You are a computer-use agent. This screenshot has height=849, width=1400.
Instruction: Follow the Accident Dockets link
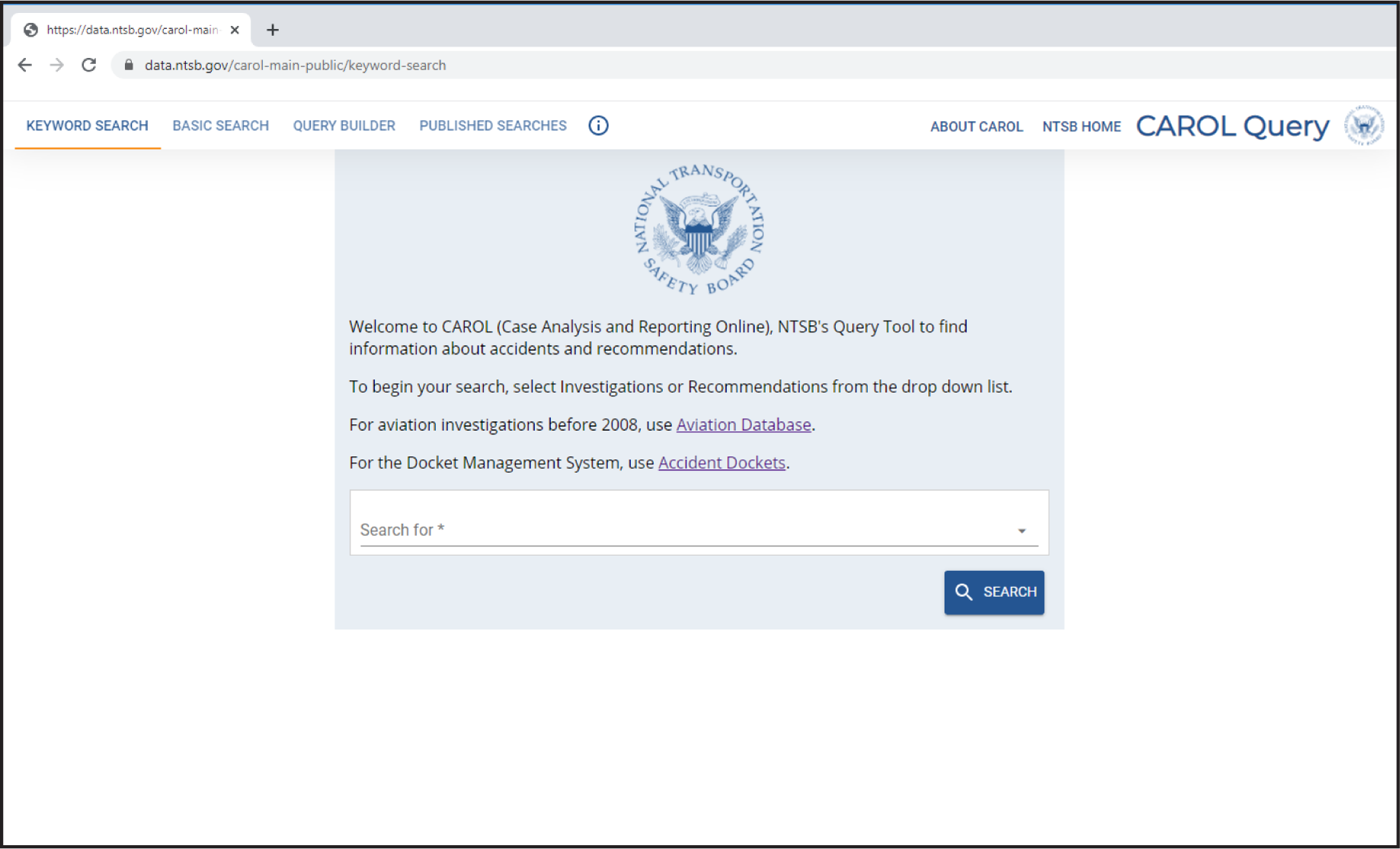[x=721, y=463]
